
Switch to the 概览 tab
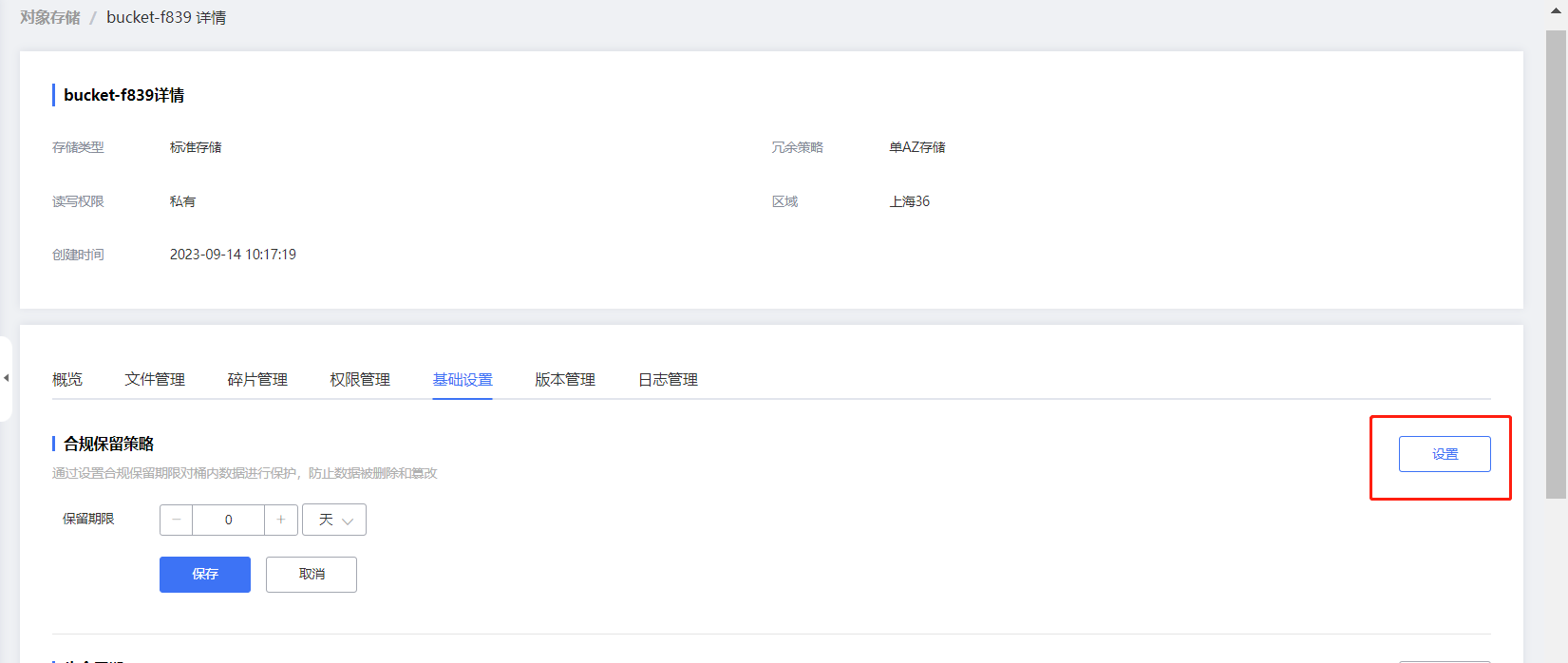pyautogui.click(x=67, y=380)
